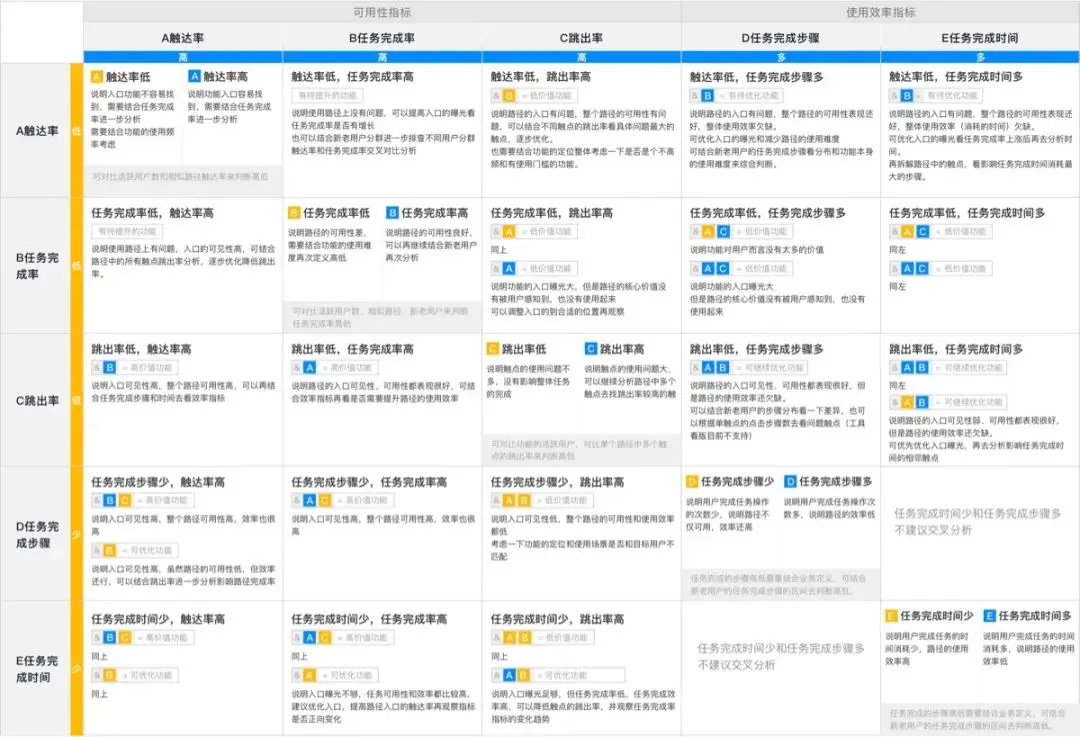Click the heading 触达率低，跳出率高

541,76
